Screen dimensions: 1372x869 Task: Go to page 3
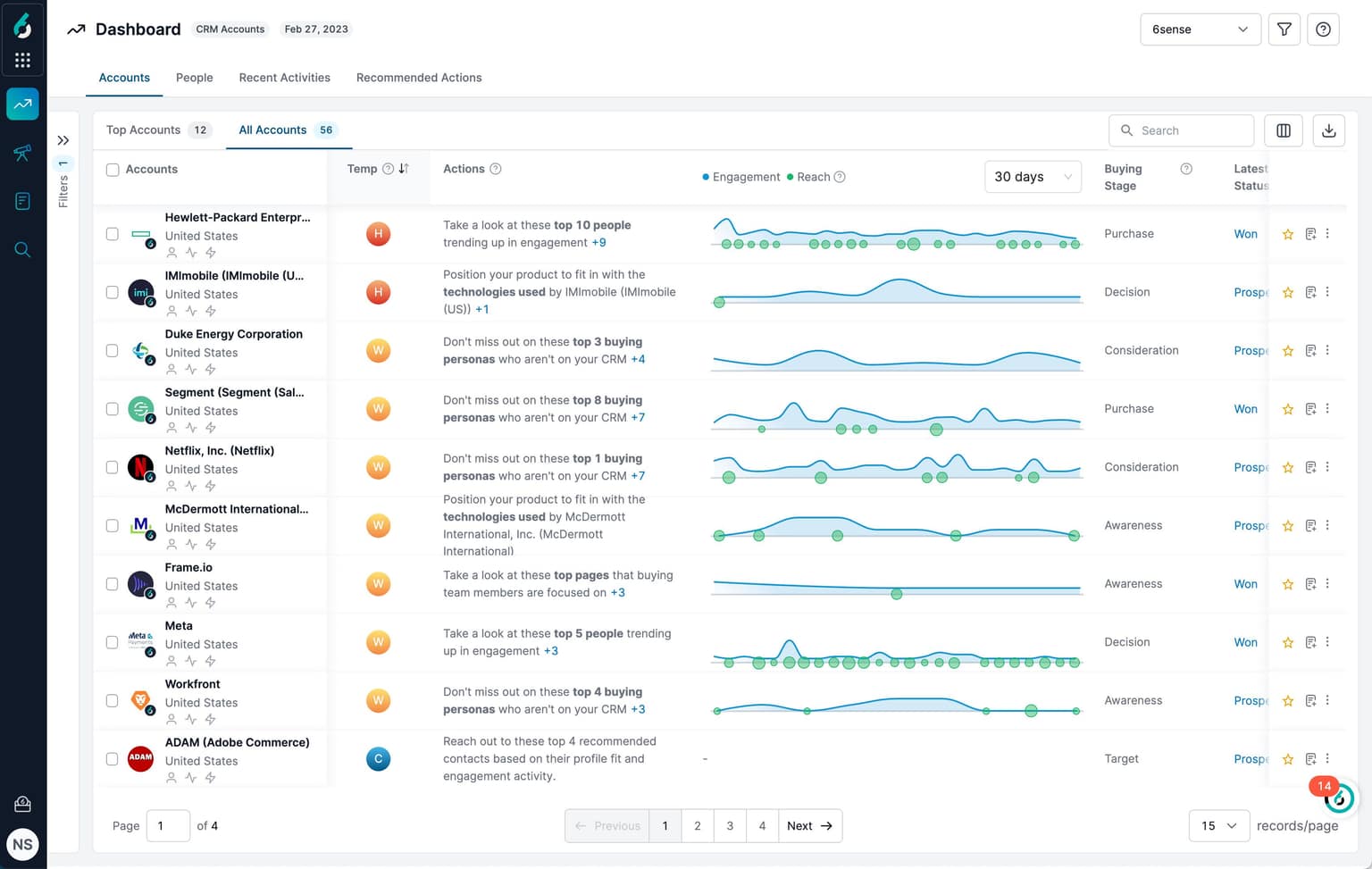[x=730, y=825]
